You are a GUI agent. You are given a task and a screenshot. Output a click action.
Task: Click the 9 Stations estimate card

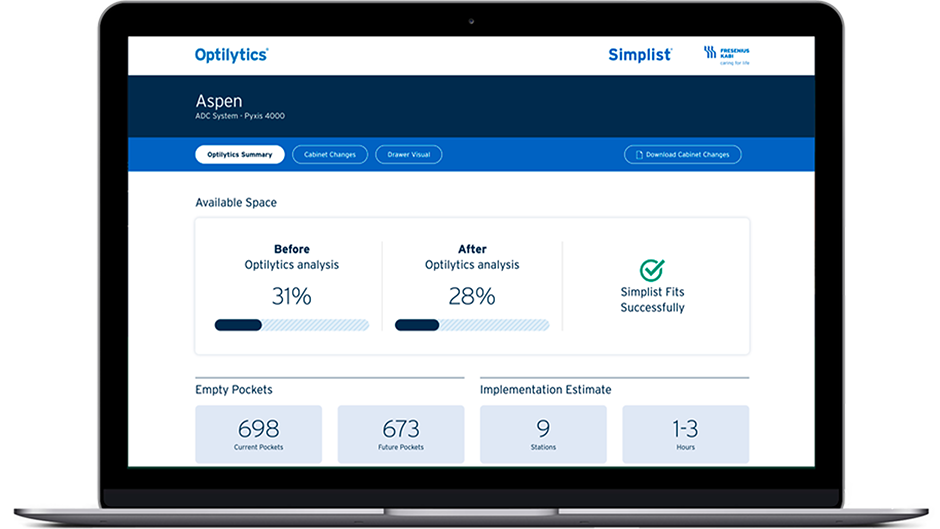click(x=543, y=433)
